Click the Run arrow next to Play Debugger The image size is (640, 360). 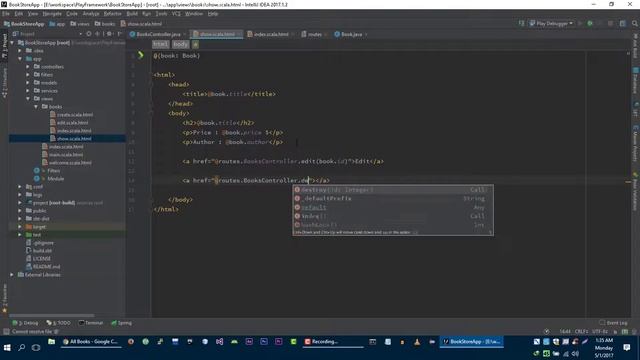click(x=580, y=24)
